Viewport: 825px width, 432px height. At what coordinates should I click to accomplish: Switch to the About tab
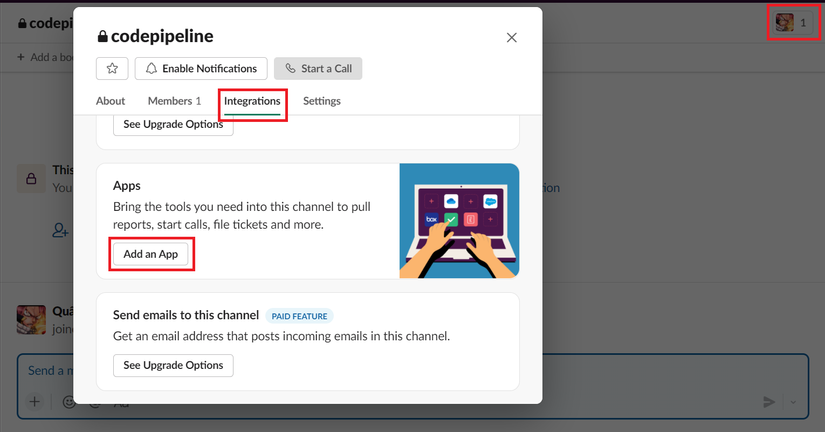pos(110,101)
